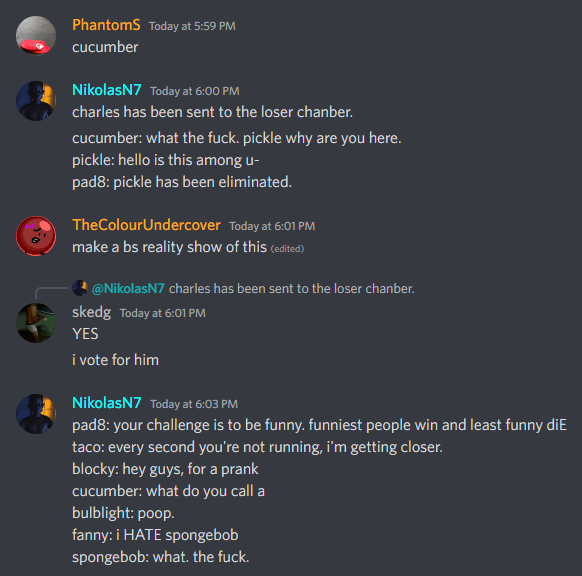Screen dimensions: 582x576
Task: Click NikolasN7's avatar on the 6:03 PM message
Action: (x=36, y=413)
